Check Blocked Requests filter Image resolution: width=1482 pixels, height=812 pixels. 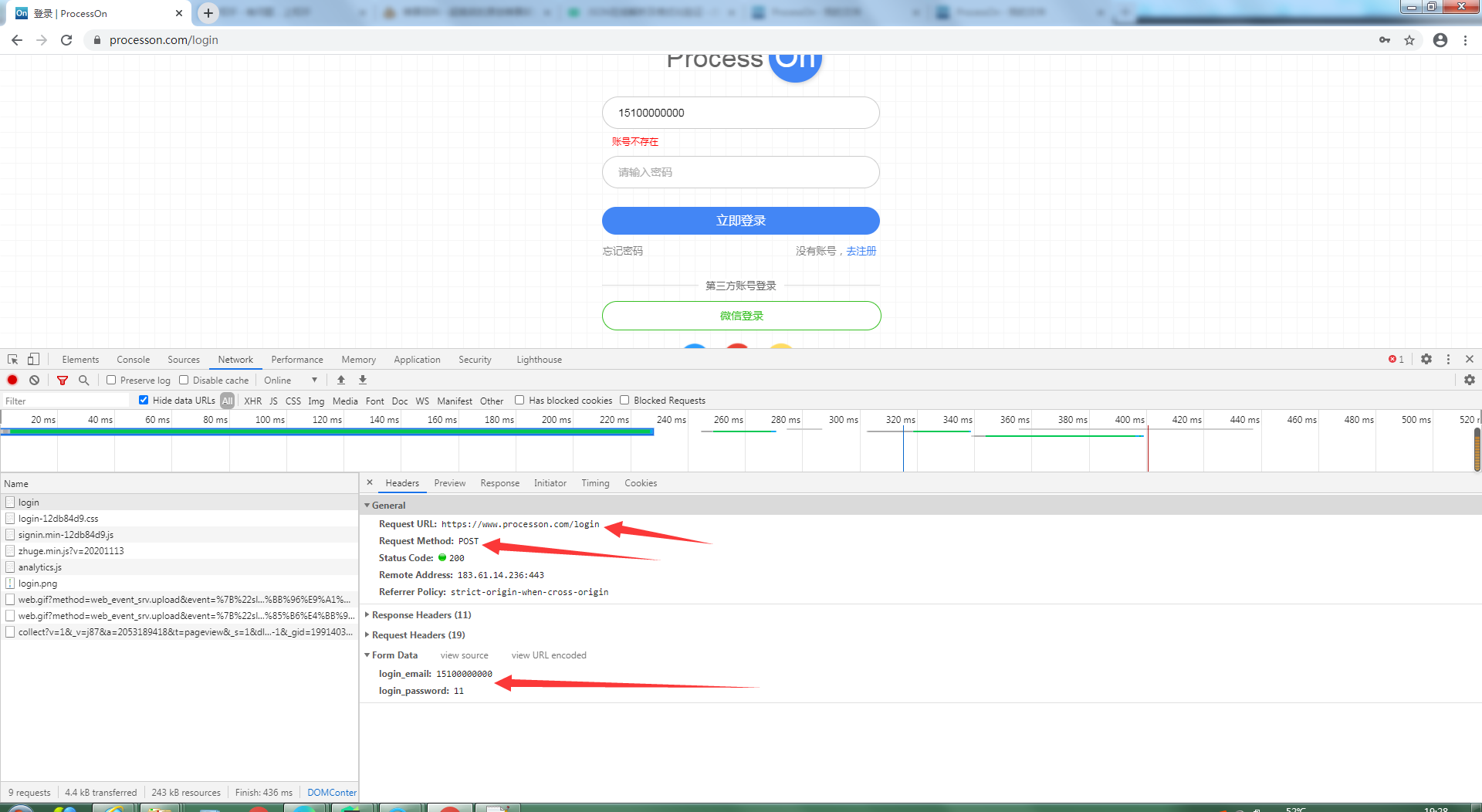click(x=624, y=400)
